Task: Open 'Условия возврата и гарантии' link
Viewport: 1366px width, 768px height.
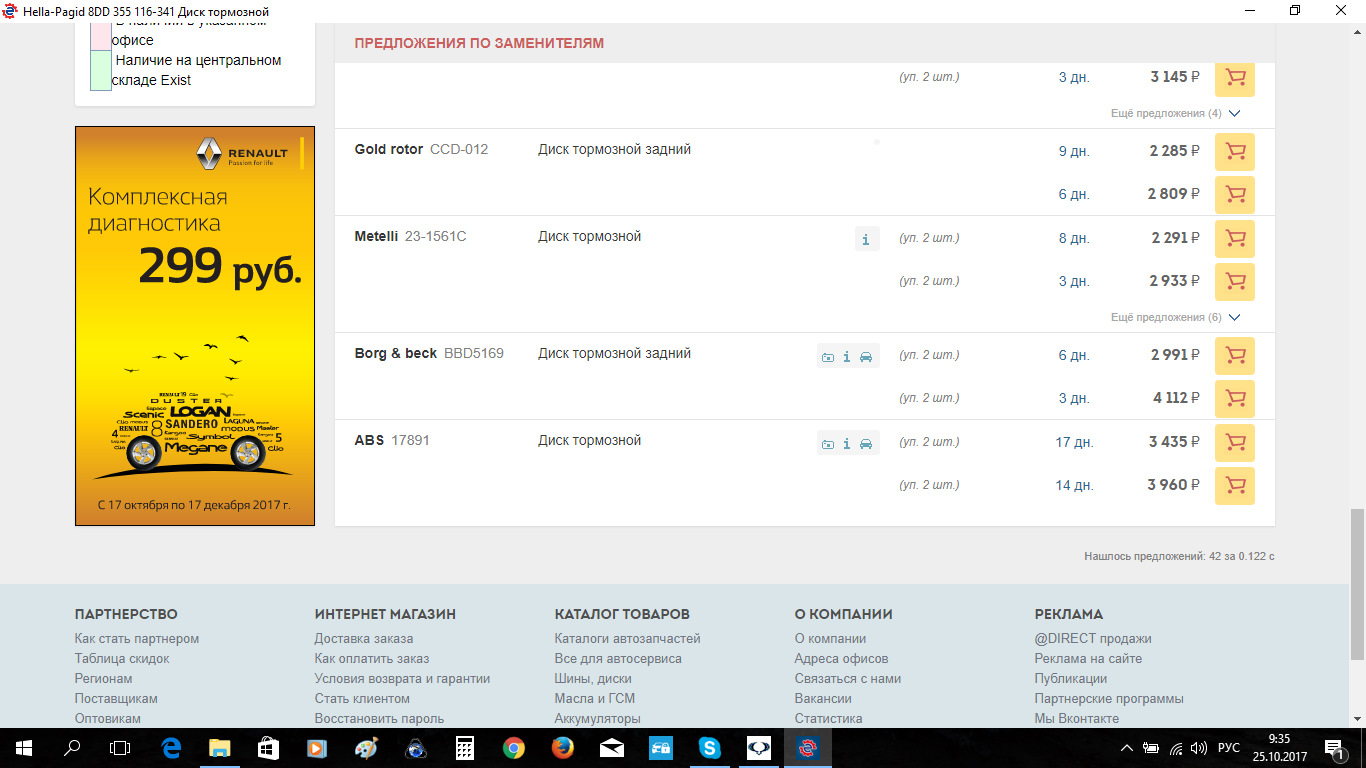Action: (402, 679)
